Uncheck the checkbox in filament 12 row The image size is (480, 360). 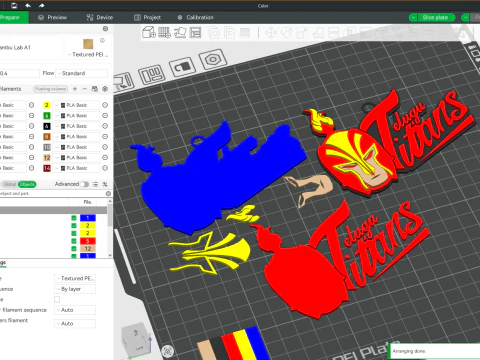[x=74, y=248]
